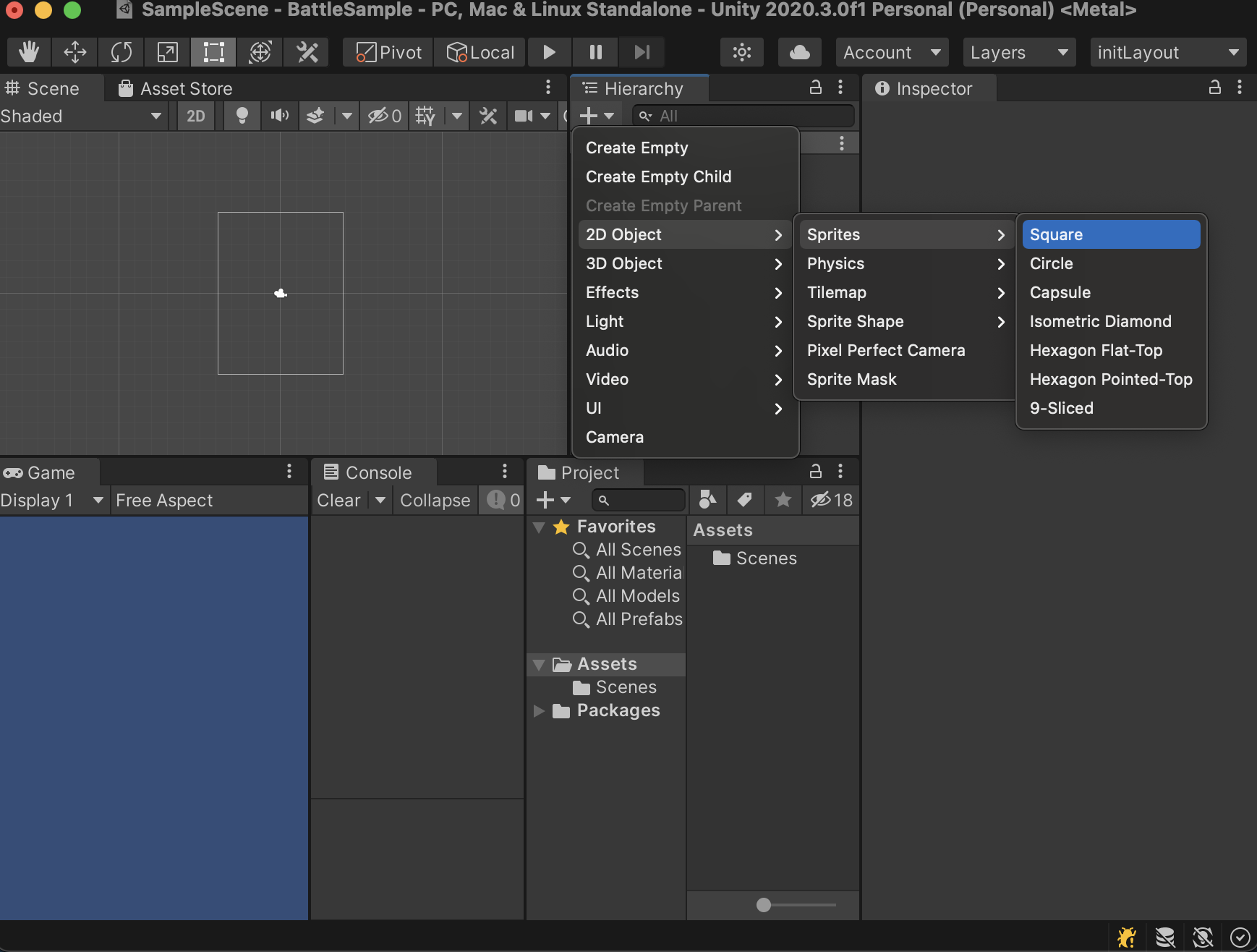Open Project create plus dropdown
Viewport: 1257px width, 952px height.
pyautogui.click(x=553, y=500)
